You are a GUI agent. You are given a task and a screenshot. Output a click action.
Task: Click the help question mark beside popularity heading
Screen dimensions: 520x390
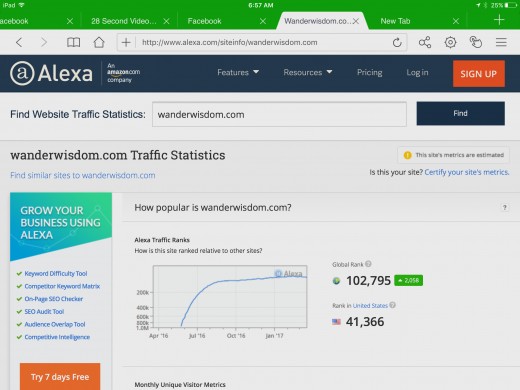point(505,207)
